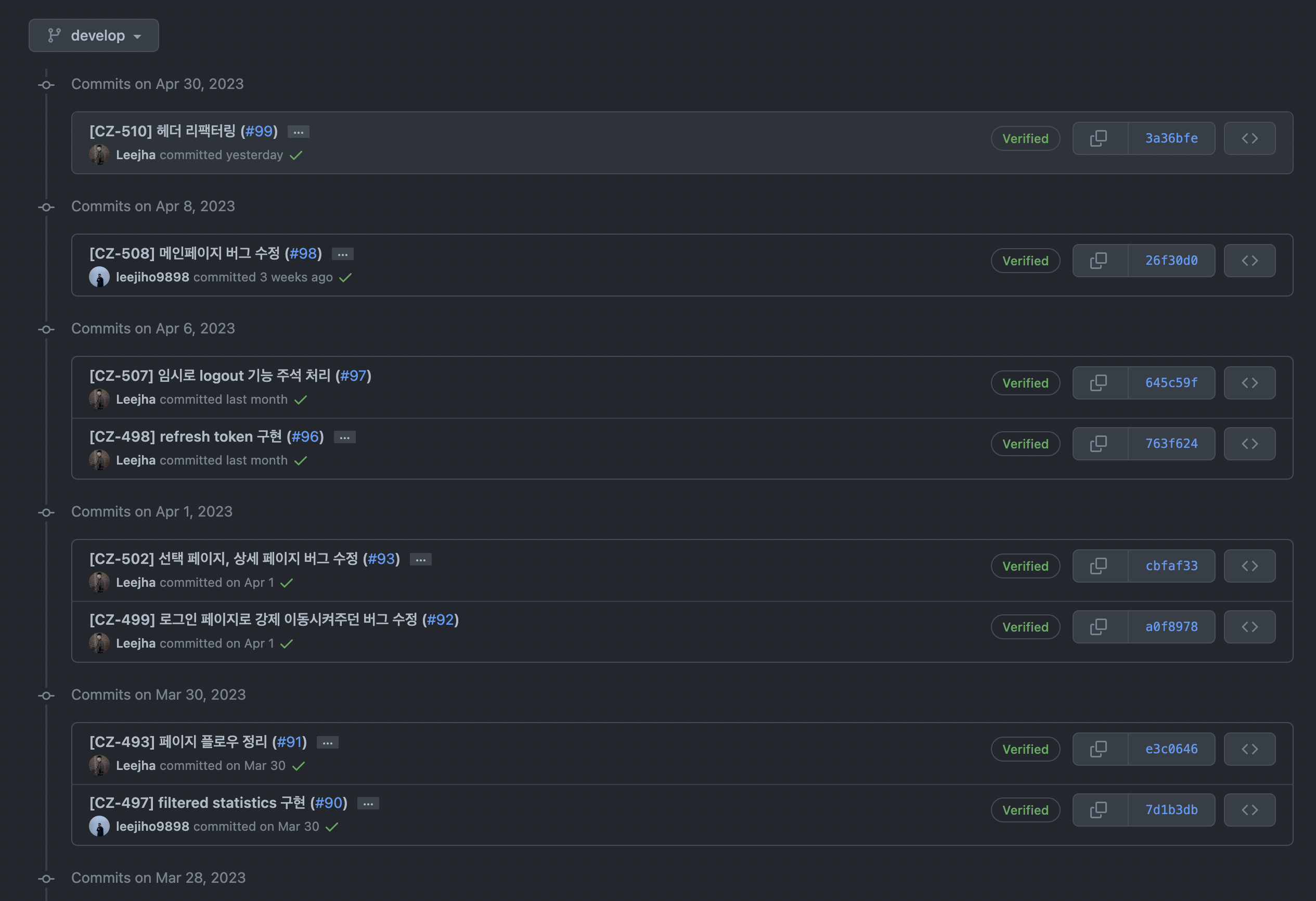Expand description of CZ-498 refresh token commit
This screenshot has height=901, width=1316.
point(344,437)
